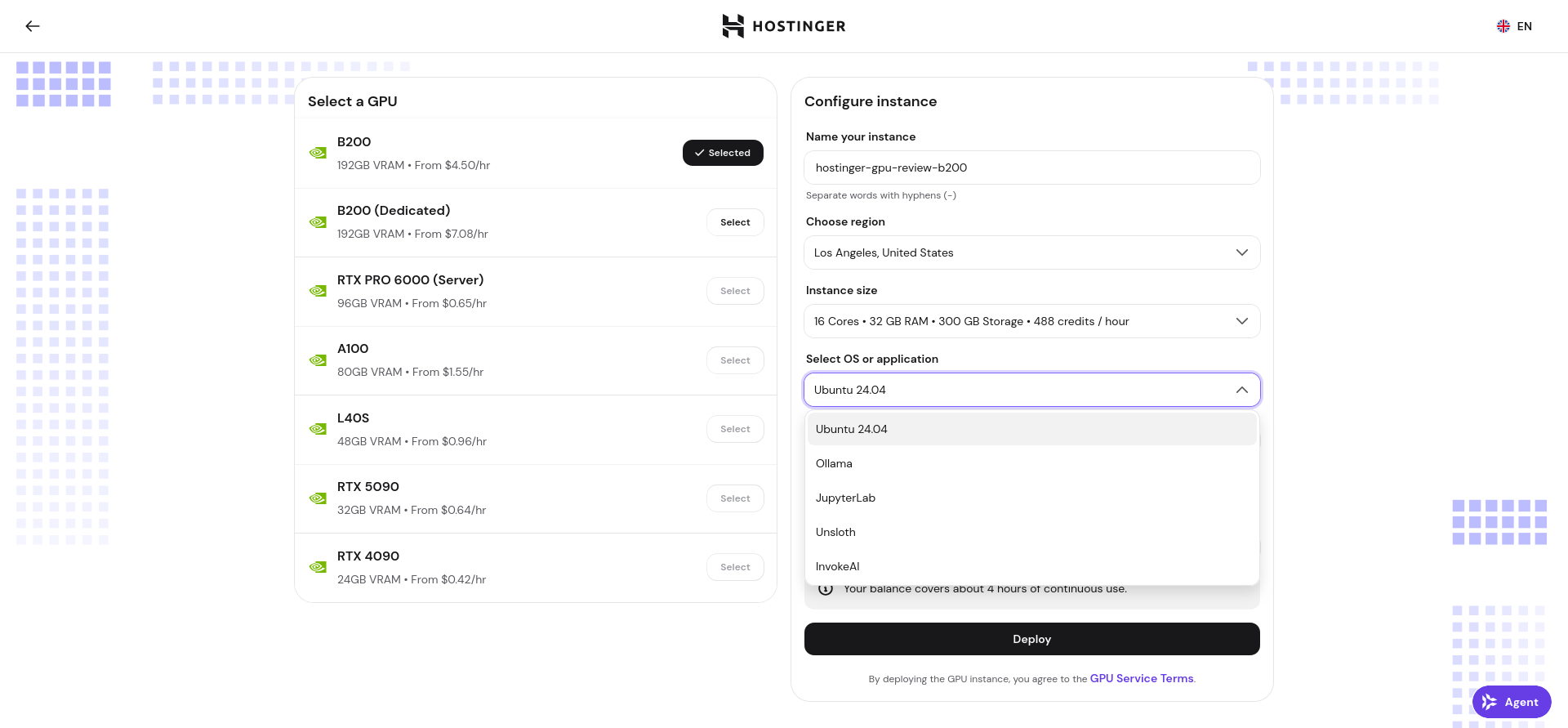The height and width of the screenshot is (728, 1568).
Task: Open the Instance size dropdown
Action: 1031,321
